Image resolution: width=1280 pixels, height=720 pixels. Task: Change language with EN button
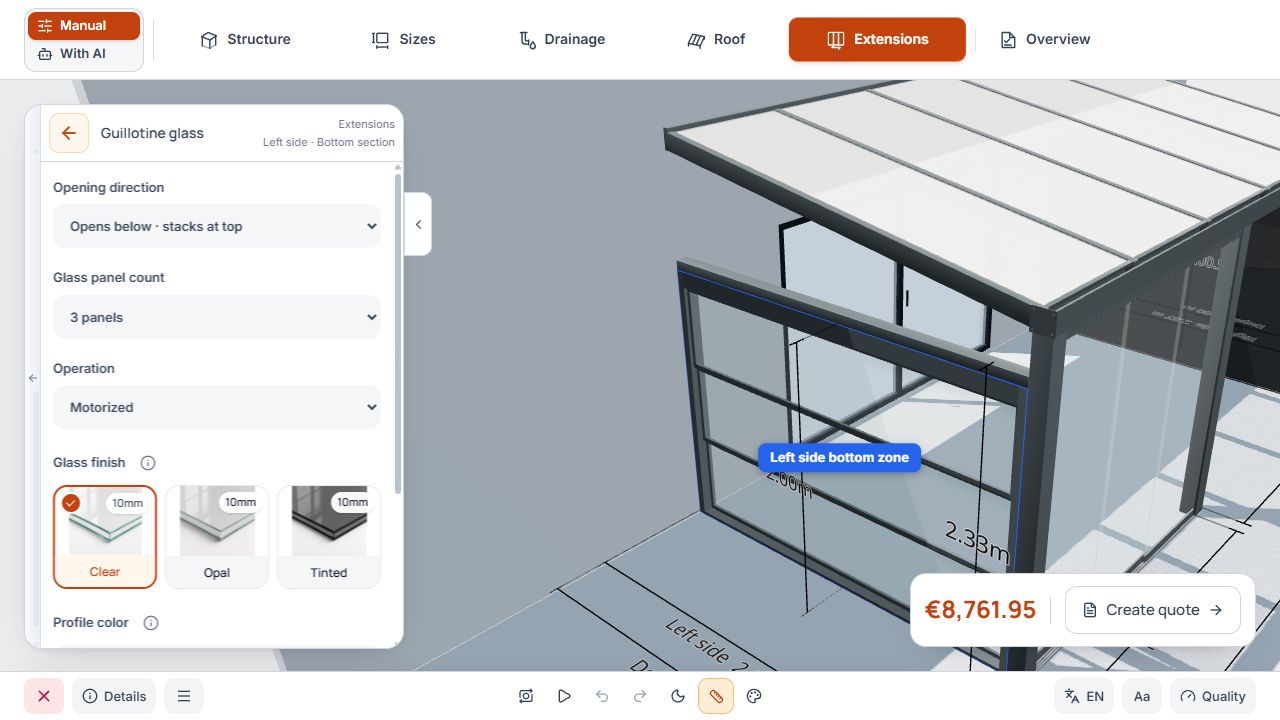coord(1084,696)
